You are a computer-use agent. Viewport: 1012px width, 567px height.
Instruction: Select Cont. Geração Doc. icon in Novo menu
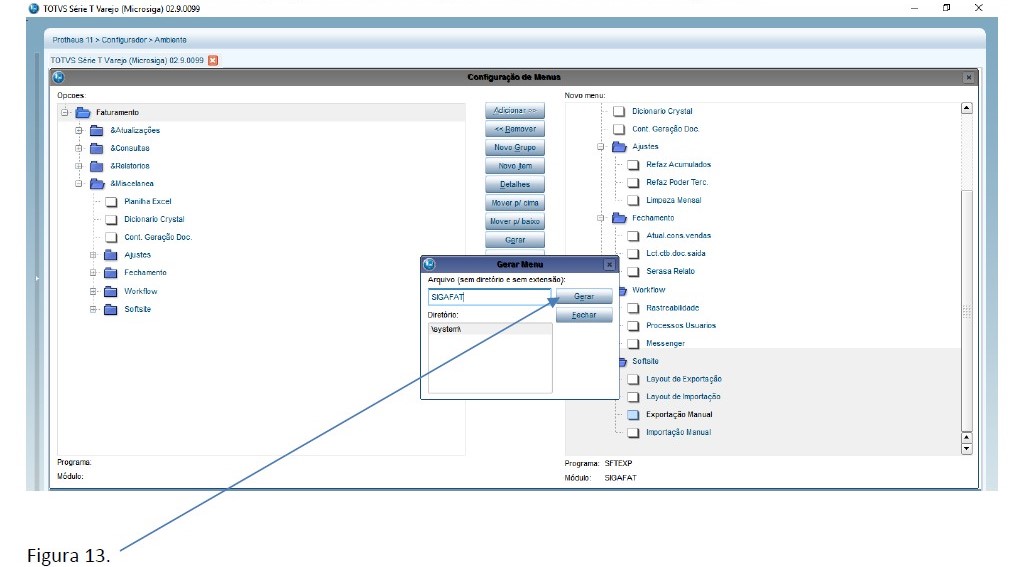coord(619,129)
